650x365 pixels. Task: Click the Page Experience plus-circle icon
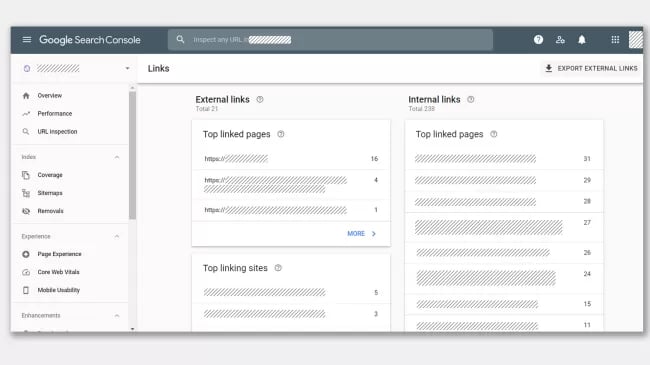(x=26, y=254)
